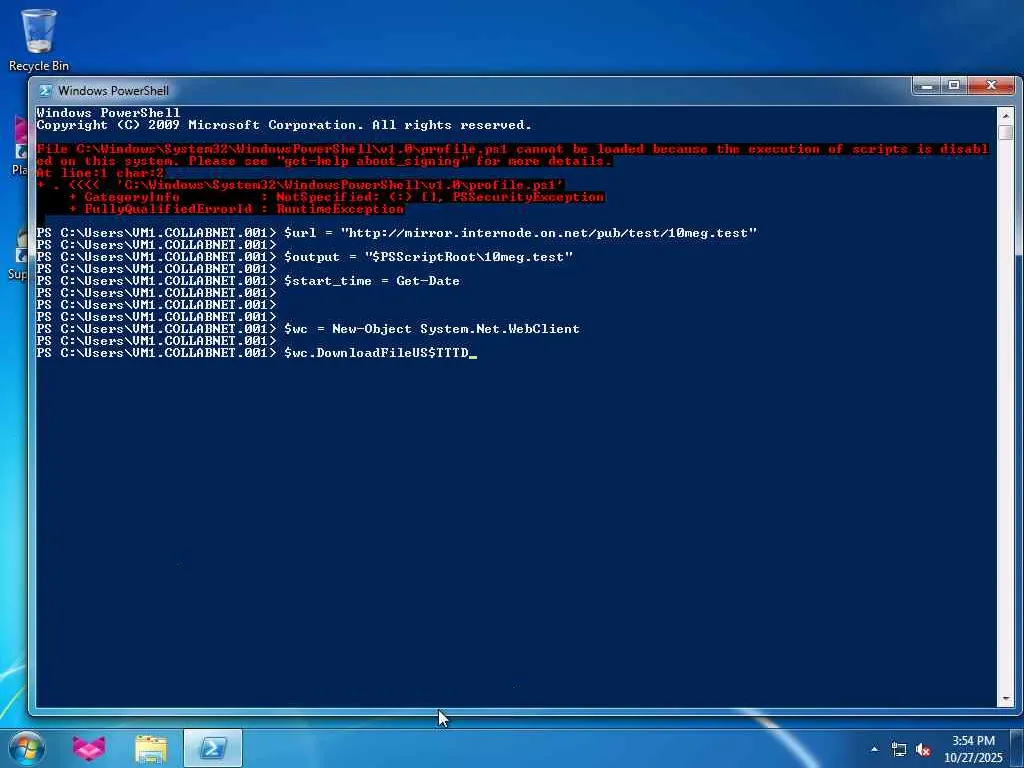Open the Recycle Bin desktop icon
The width and height of the screenshot is (1024, 768).
coord(39,40)
